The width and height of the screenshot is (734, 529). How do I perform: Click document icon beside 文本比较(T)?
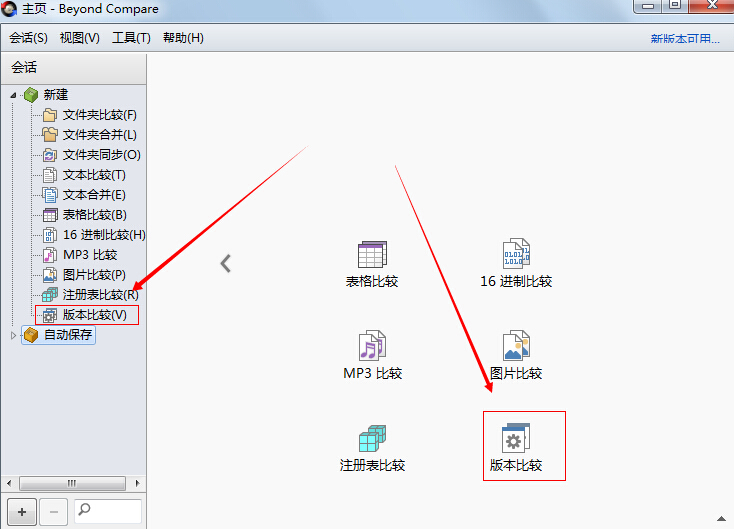50,175
